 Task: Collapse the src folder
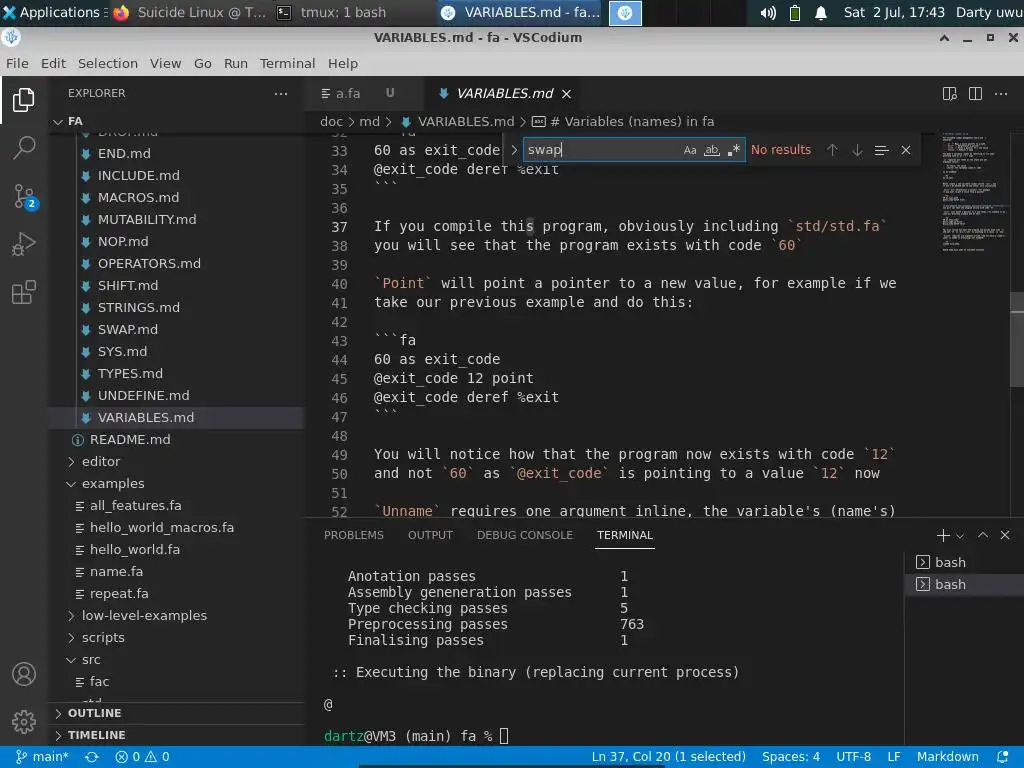[176, 660]
